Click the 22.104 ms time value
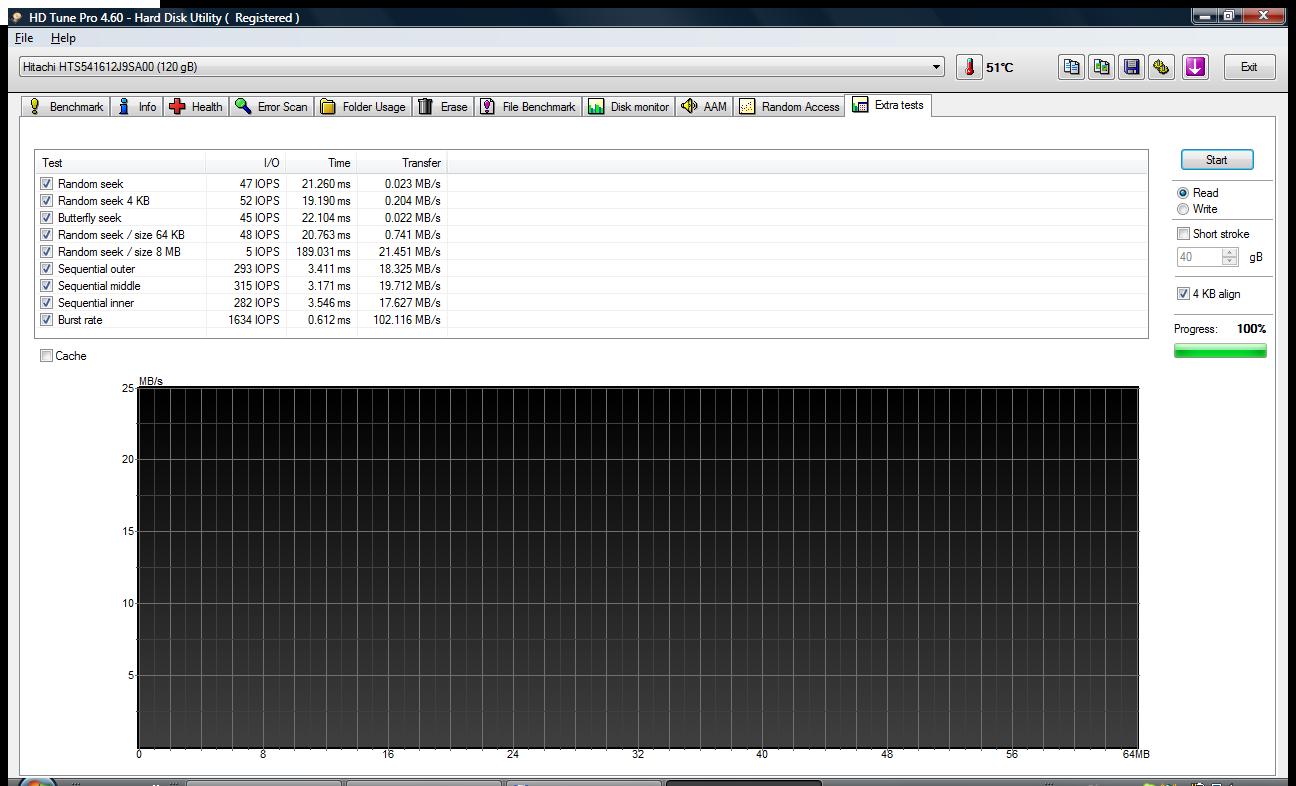 click(x=328, y=218)
